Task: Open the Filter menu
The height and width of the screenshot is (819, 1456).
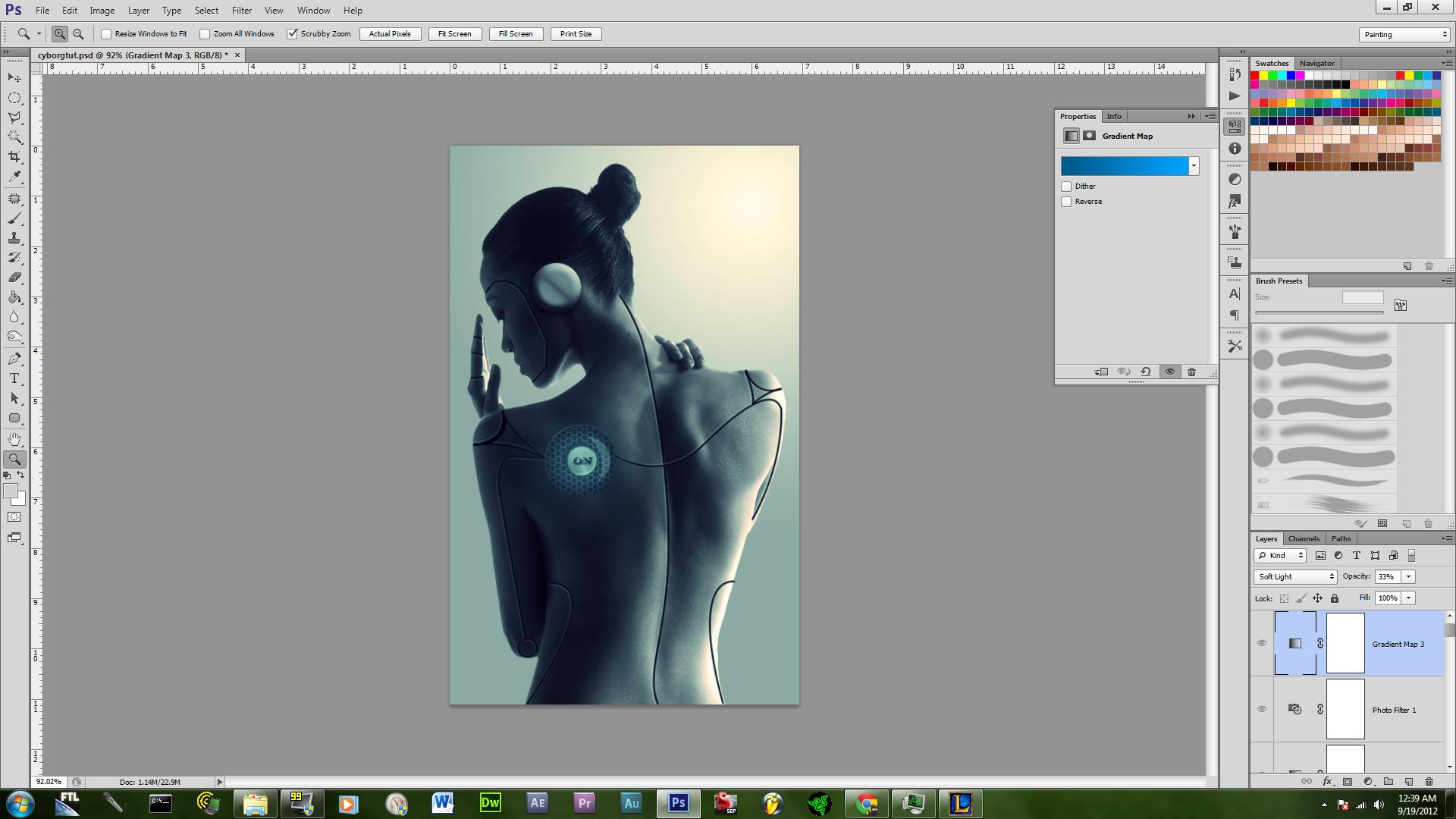Action: (x=242, y=11)
